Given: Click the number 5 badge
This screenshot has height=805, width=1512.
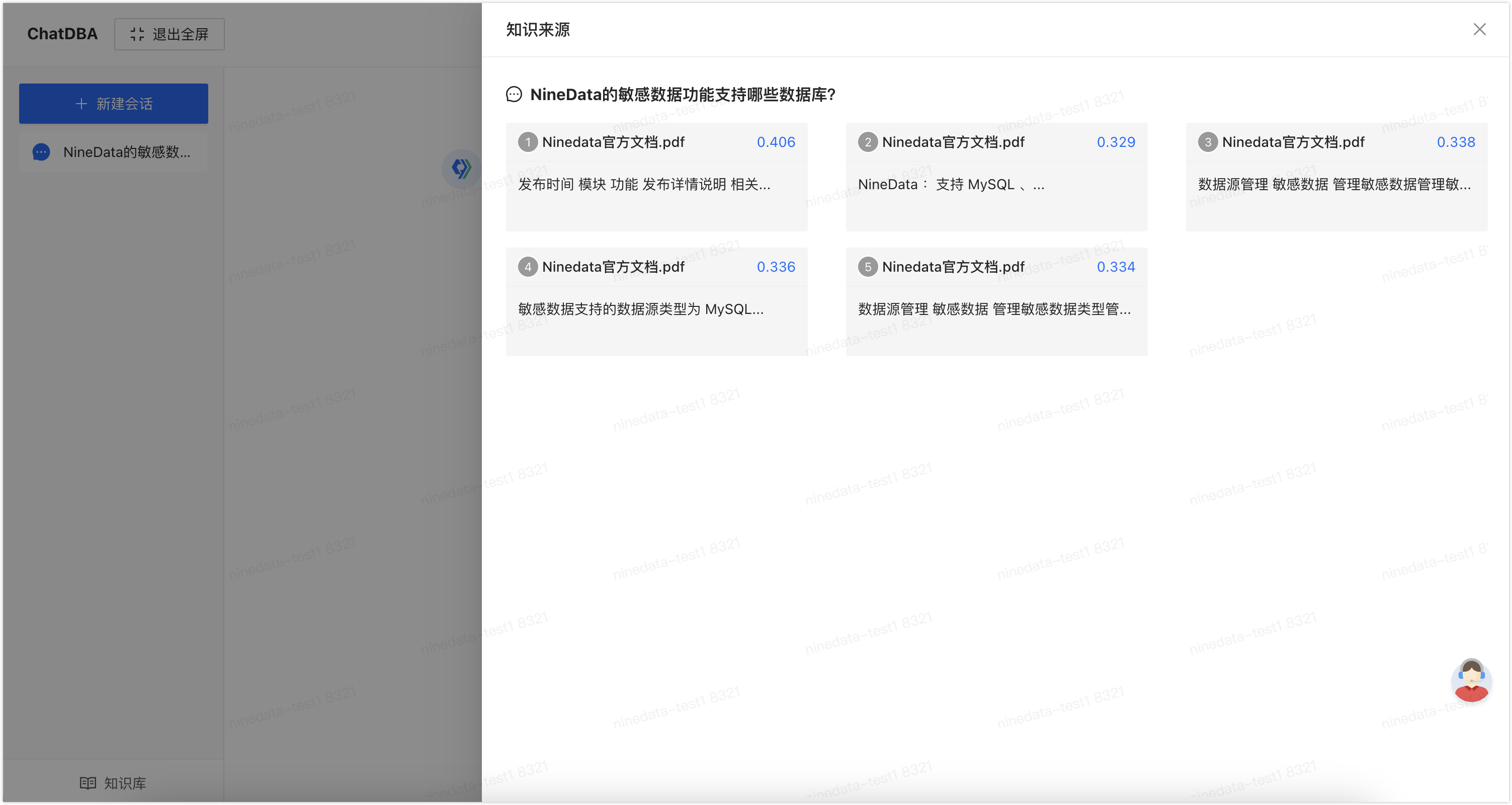Looking at the screenshot, I should (868, 267).
